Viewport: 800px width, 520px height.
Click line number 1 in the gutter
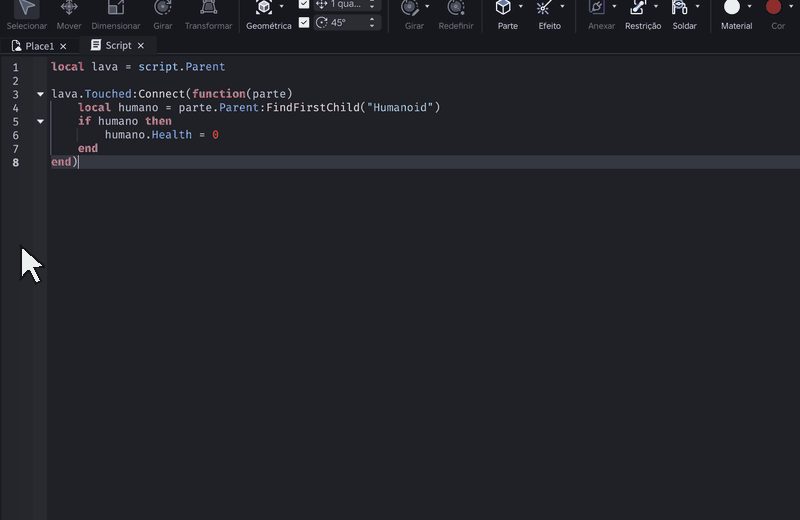[x=15, y=67]
